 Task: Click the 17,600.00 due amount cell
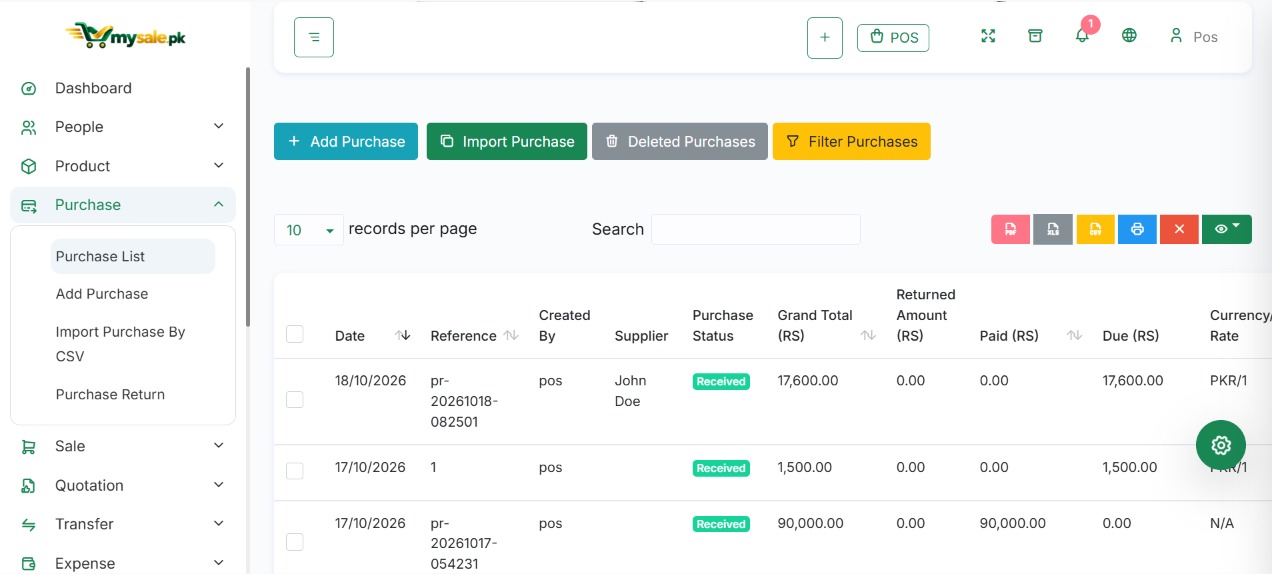click(x=1133, y=380)
